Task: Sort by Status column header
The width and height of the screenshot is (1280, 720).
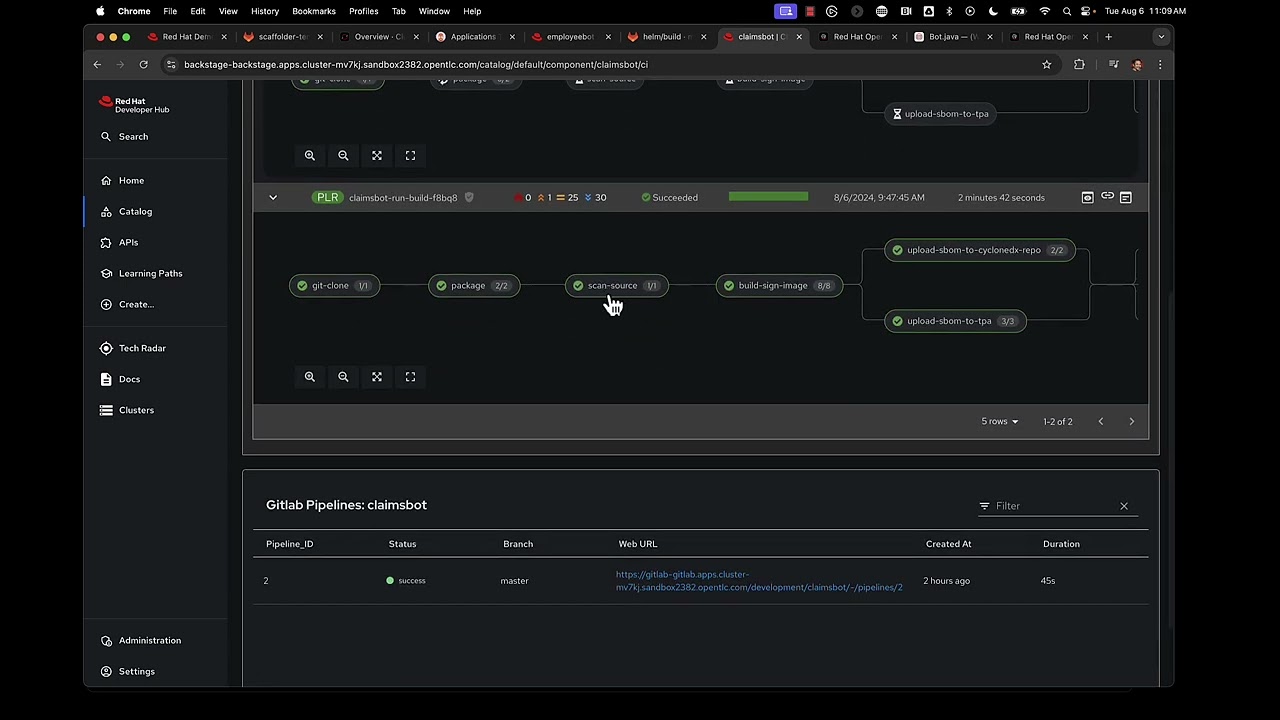Action: [x=402, y=544]
